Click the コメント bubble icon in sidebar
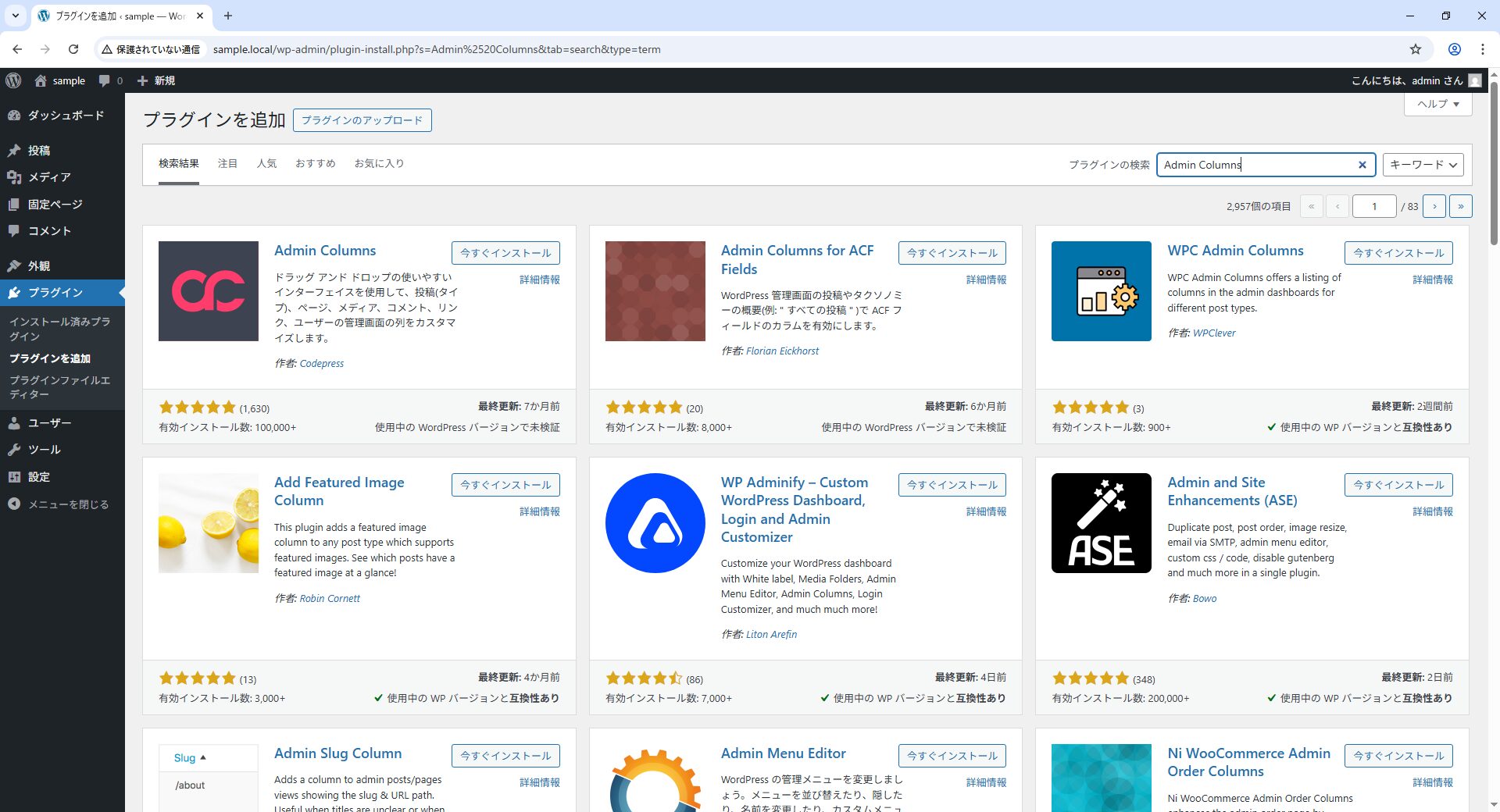 point(14,231)
